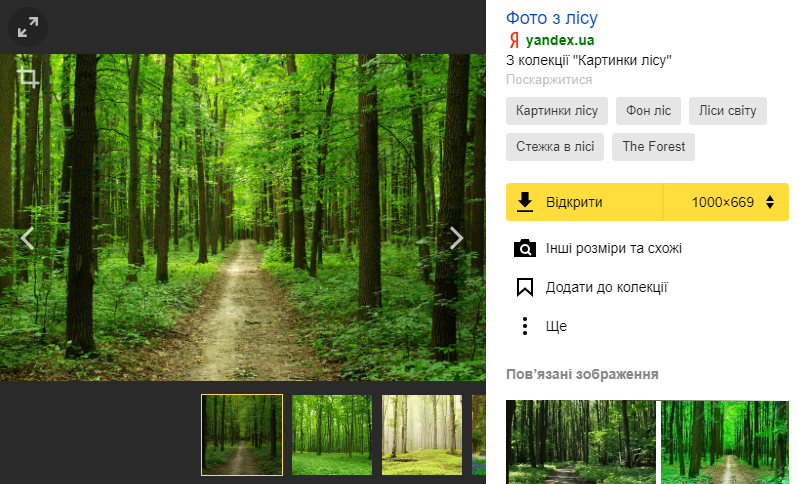Open the second related image, the bright green forest path
The image size is (799, 484).
725,442
